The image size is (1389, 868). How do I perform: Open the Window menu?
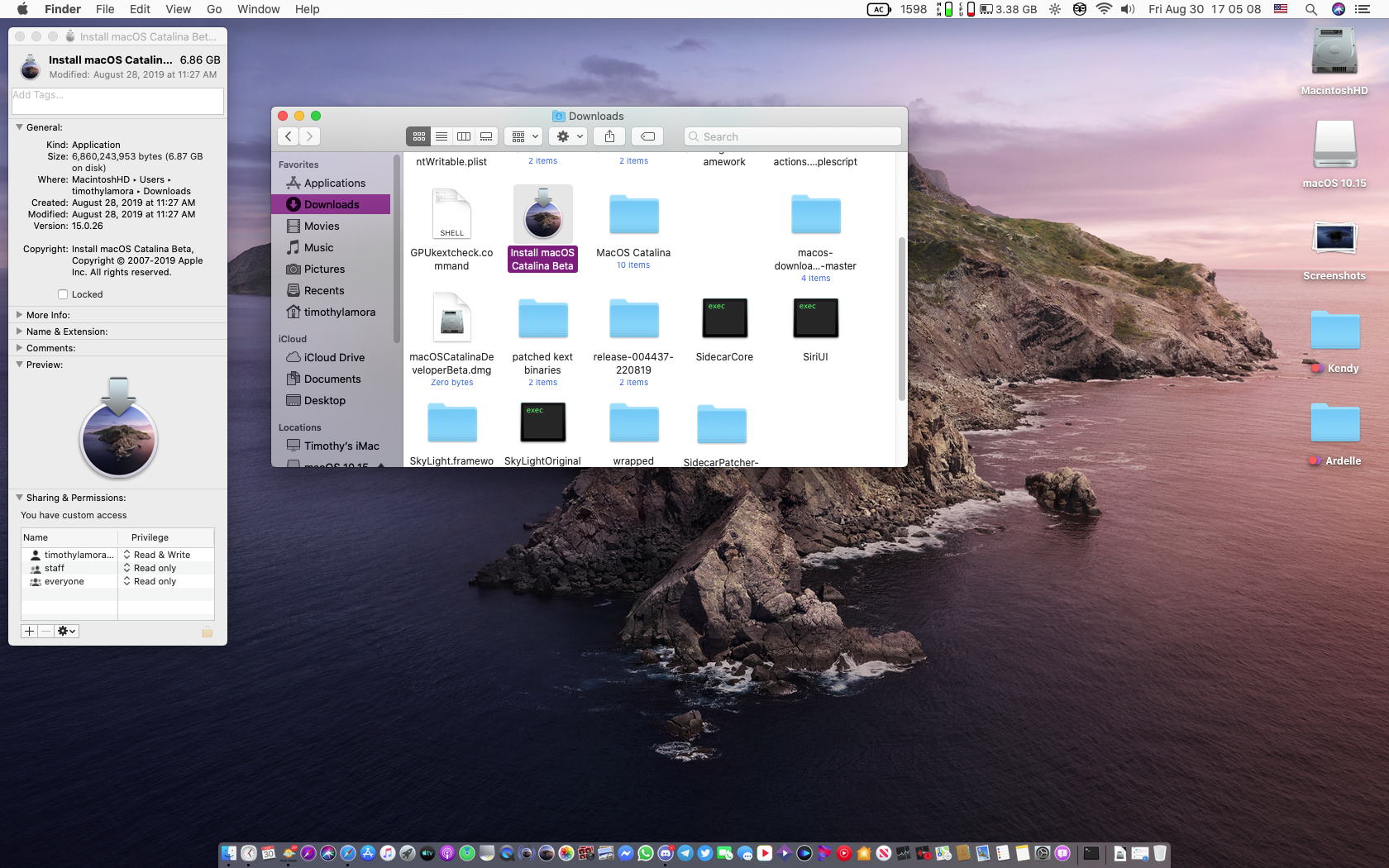click(x=258, y=9)
